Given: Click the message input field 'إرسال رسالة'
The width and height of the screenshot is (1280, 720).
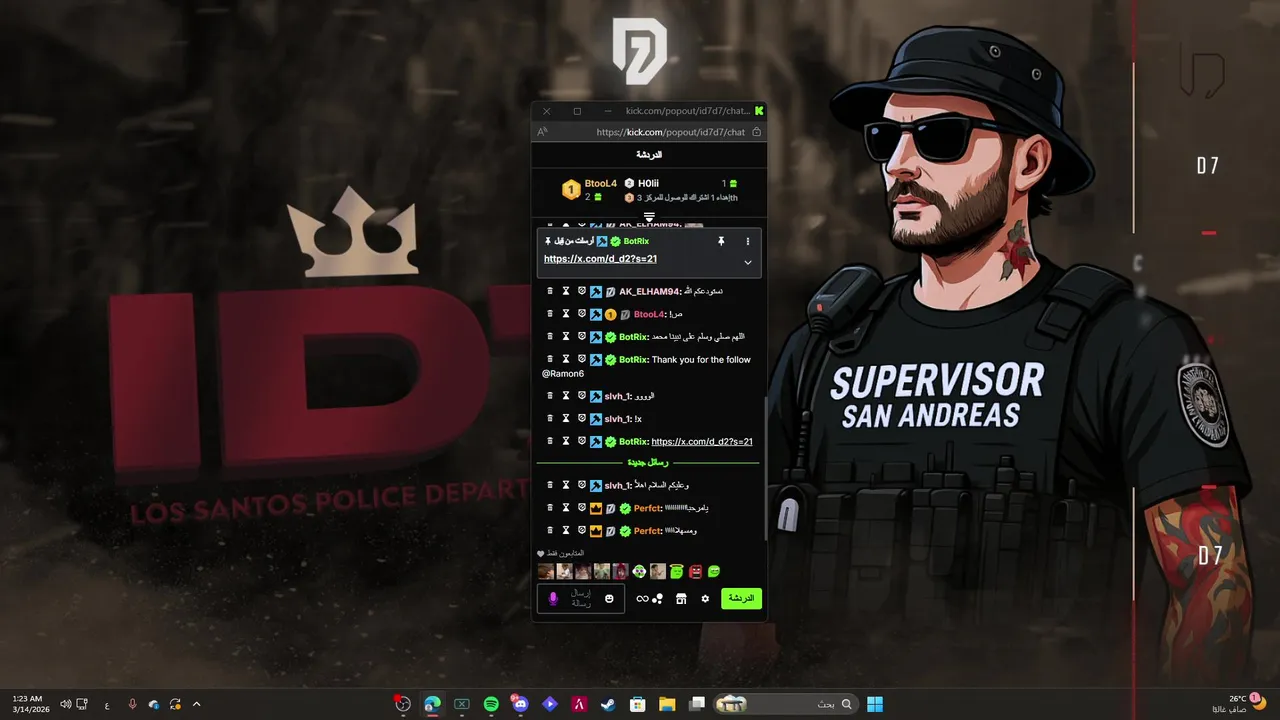Looking at the screenshot, I should (581, 598).
